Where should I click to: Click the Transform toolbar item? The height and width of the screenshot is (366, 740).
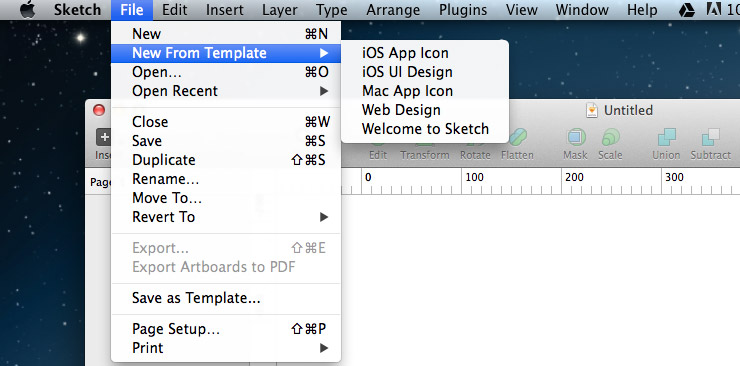coord(425,155)
